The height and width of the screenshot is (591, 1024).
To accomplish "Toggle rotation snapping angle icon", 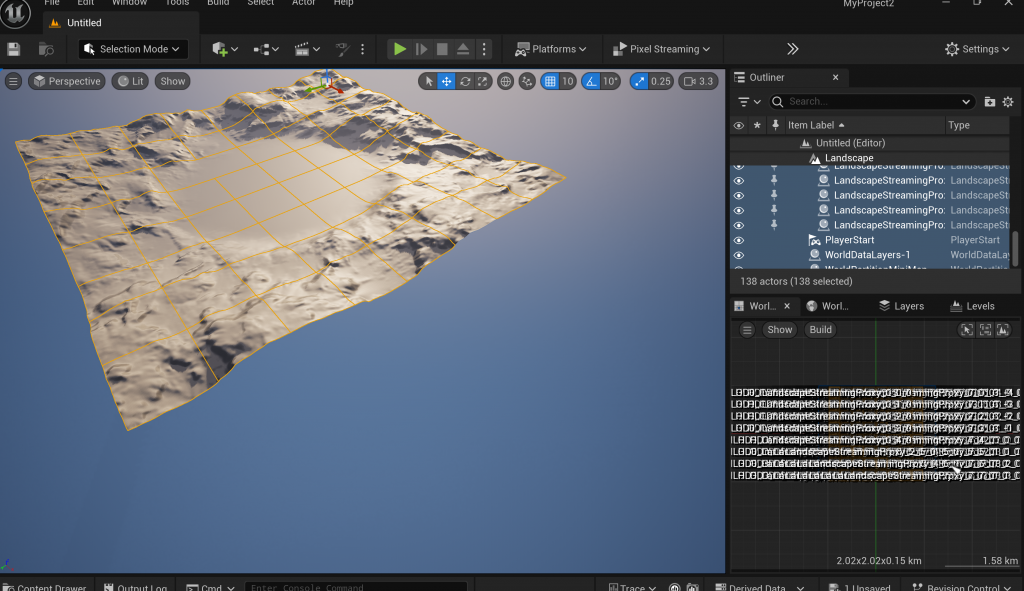I will [x=591, y=81].
